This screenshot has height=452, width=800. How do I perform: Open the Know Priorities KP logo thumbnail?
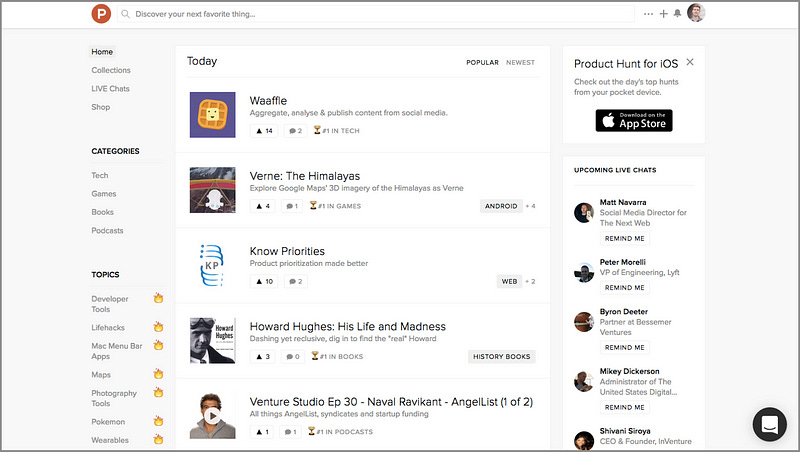pos(213,265)
